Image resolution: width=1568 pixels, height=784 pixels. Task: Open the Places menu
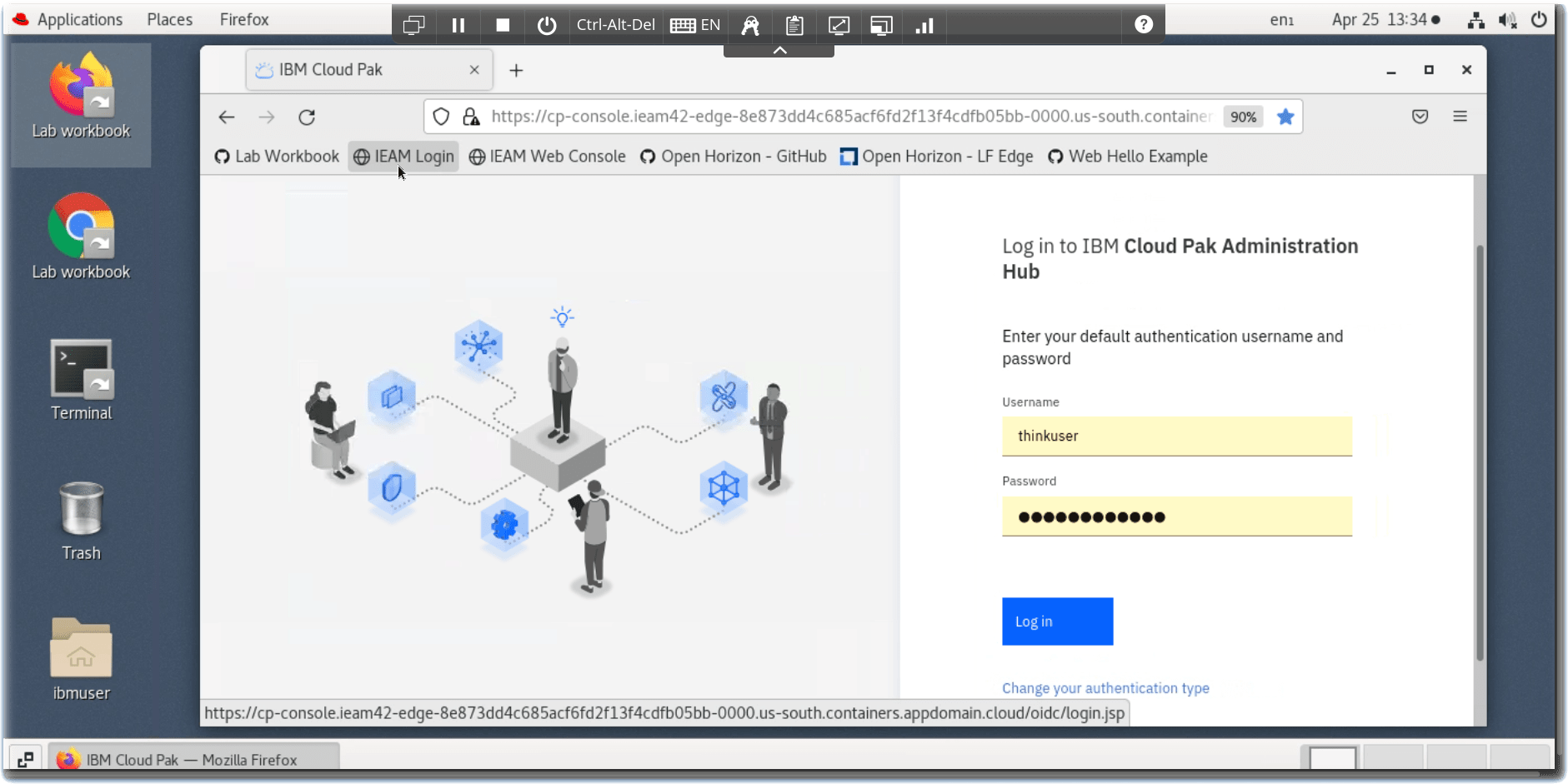[170, 19]
